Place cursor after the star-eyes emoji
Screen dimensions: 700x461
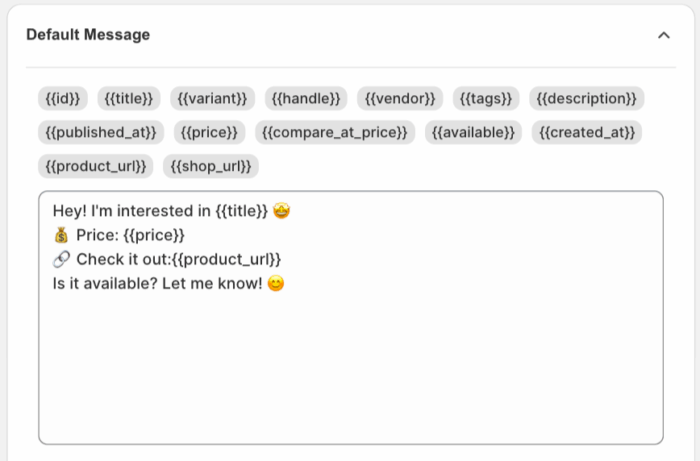coord(291,212)
